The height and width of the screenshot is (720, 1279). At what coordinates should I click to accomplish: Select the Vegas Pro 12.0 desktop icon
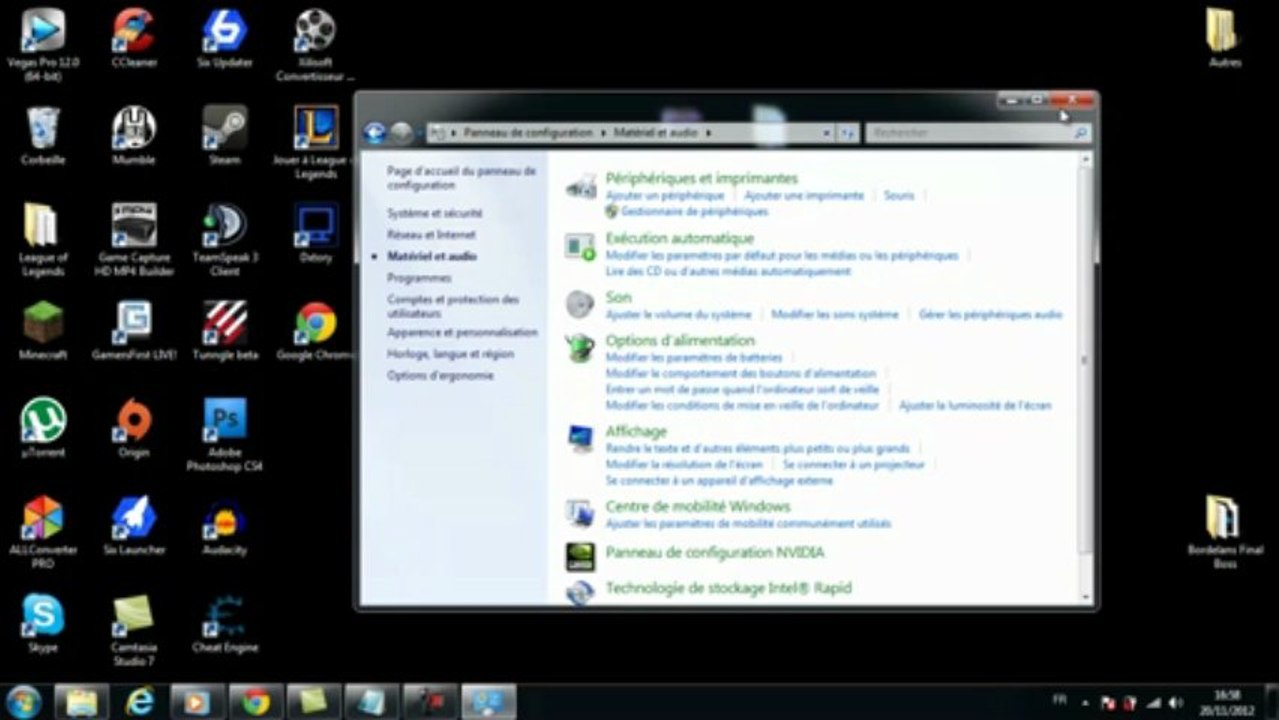[x=43, y=45]
